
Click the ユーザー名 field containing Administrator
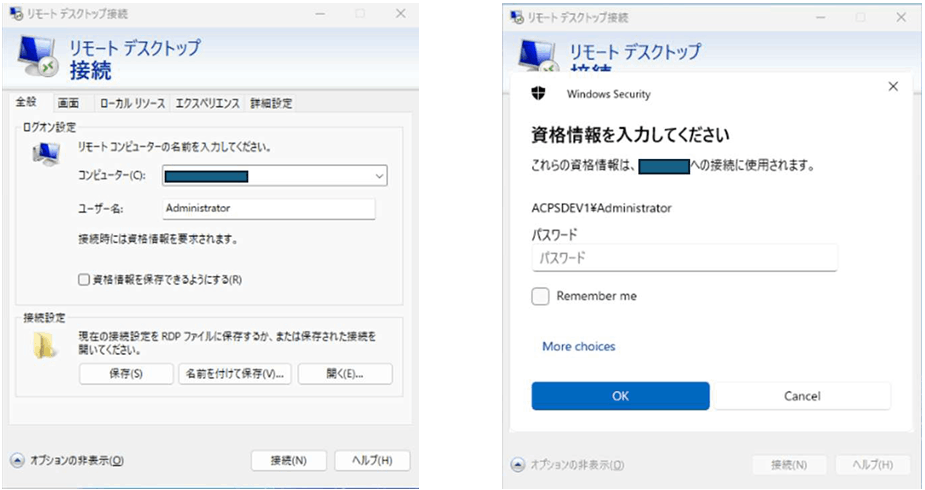[268, 208]
